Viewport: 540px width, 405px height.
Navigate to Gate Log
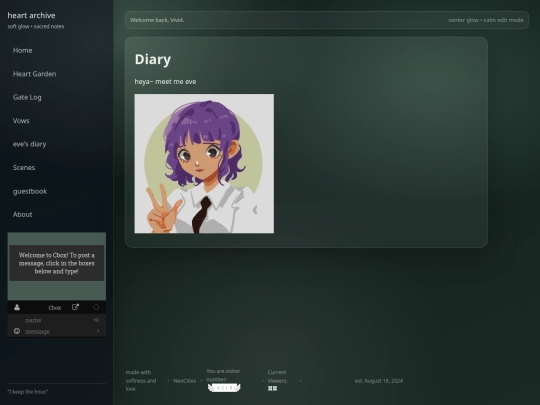click(x=27, y=97)
